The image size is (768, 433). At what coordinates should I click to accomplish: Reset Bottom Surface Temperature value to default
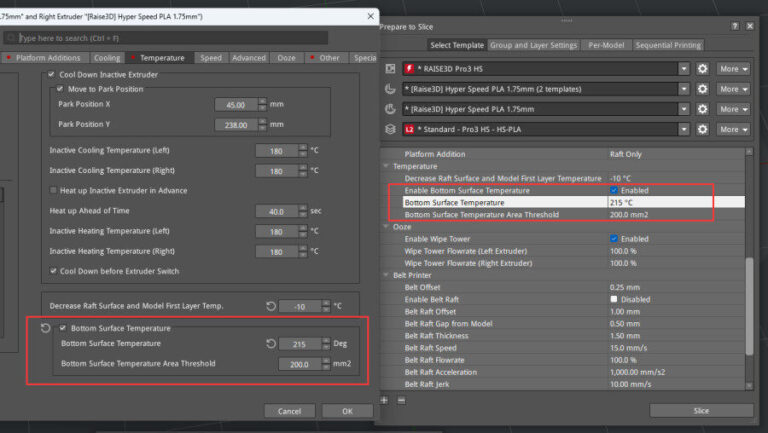click(x=271, y=344)
